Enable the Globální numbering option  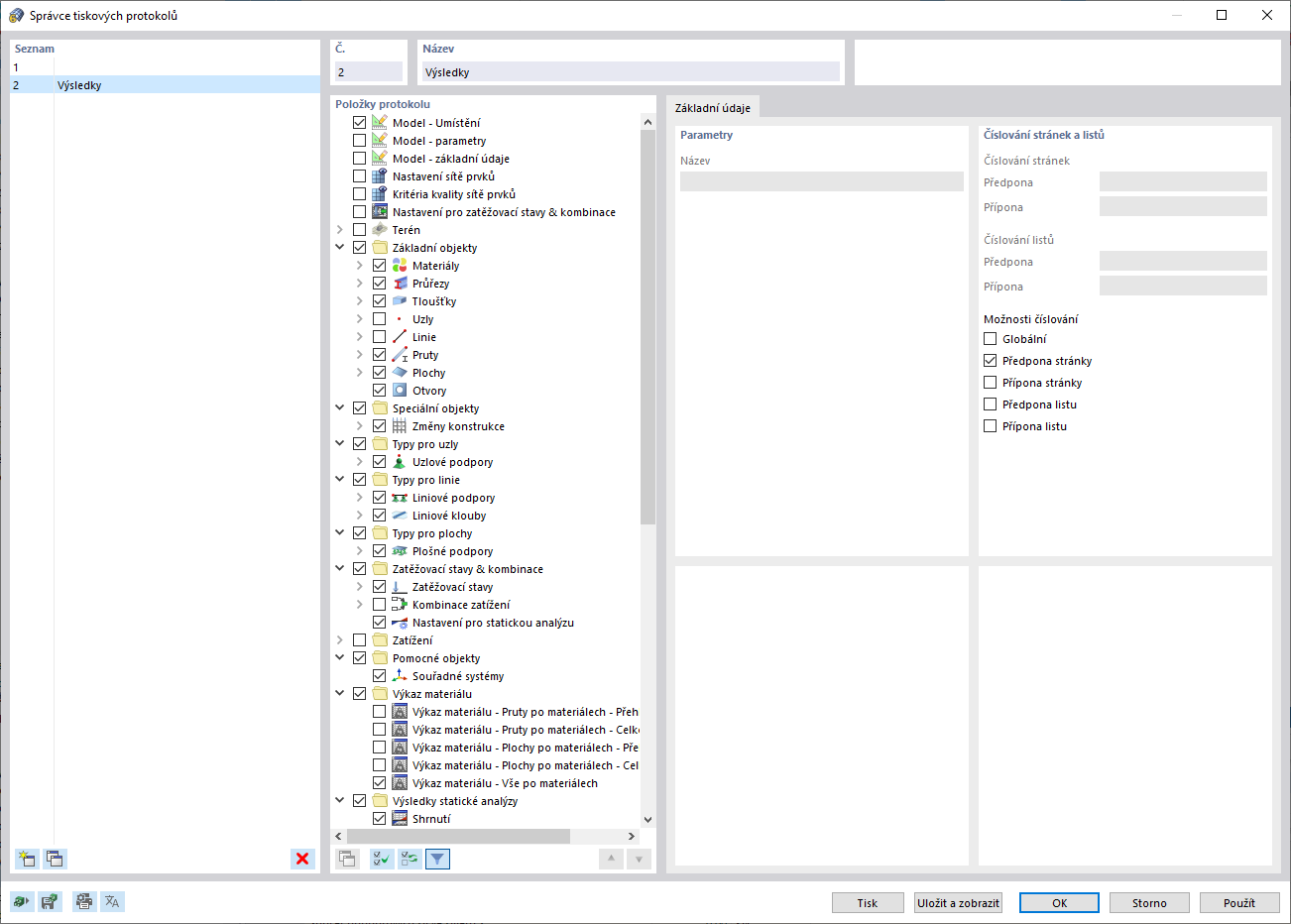point(990,339)
